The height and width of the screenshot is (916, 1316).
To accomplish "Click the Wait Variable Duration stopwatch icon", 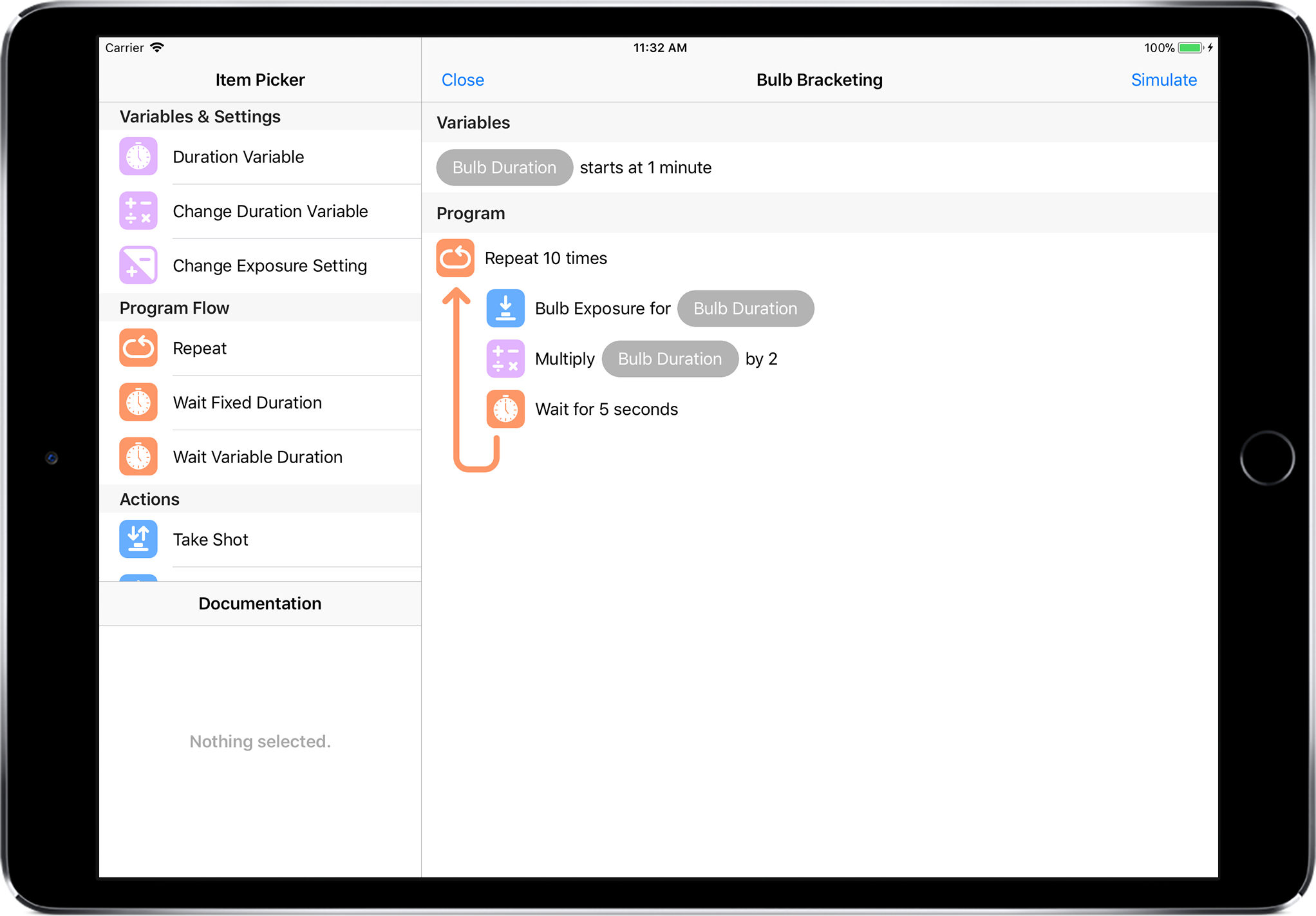I will pos(138,457).
